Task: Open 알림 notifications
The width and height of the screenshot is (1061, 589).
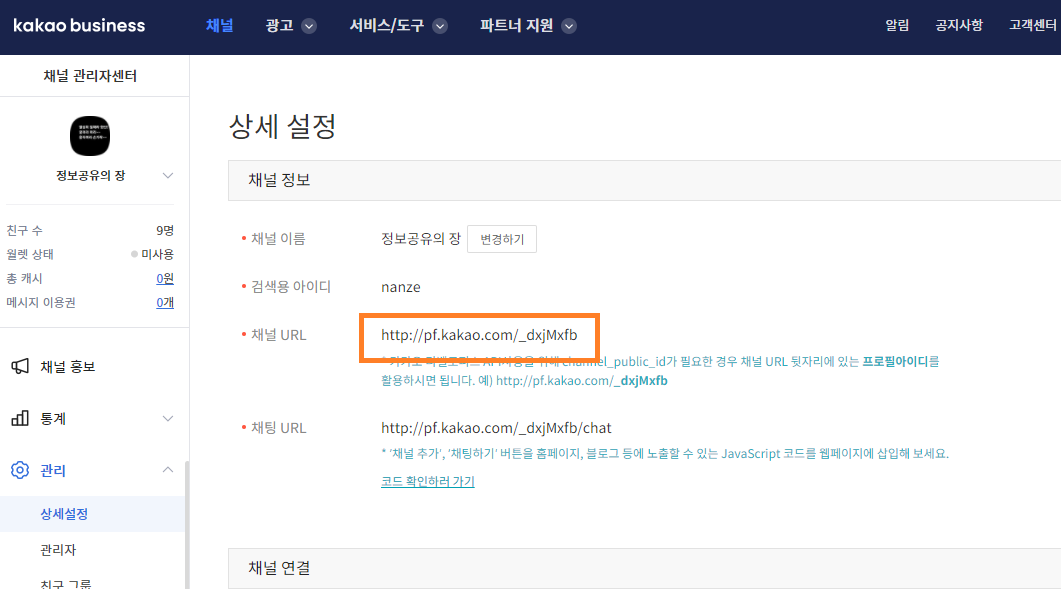Action: 897,25
